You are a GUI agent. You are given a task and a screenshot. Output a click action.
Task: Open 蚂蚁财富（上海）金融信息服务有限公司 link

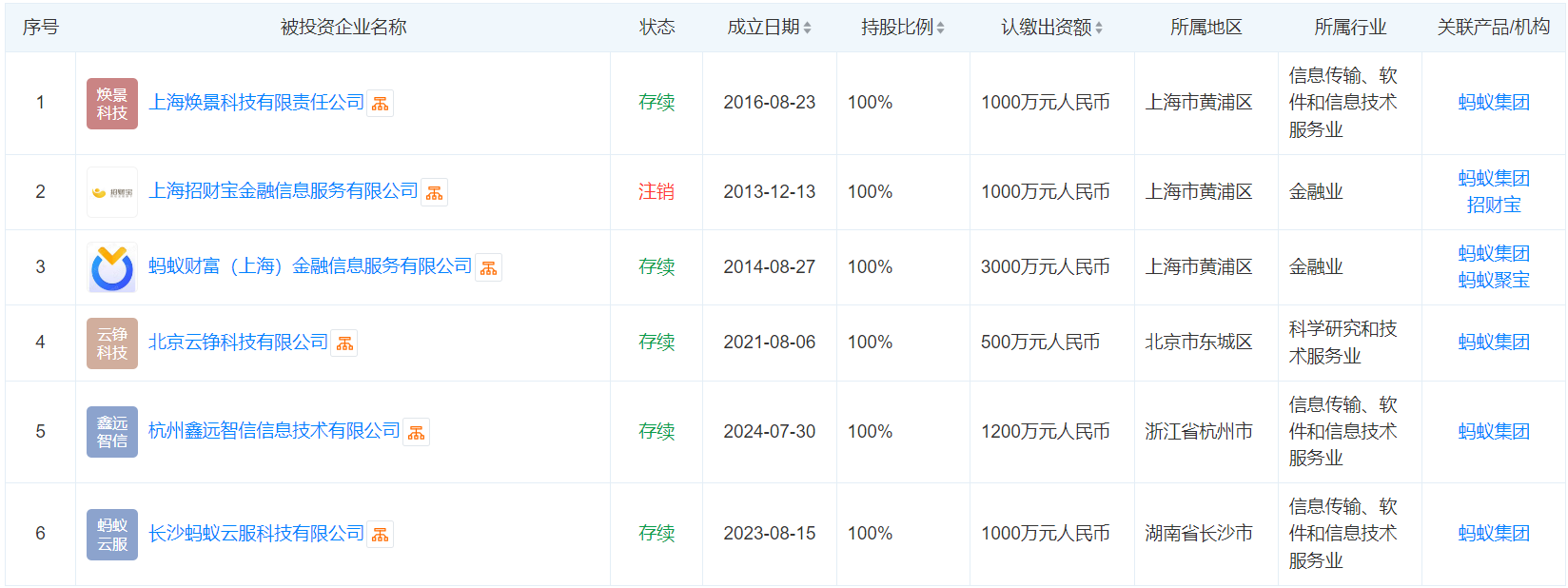310,266
